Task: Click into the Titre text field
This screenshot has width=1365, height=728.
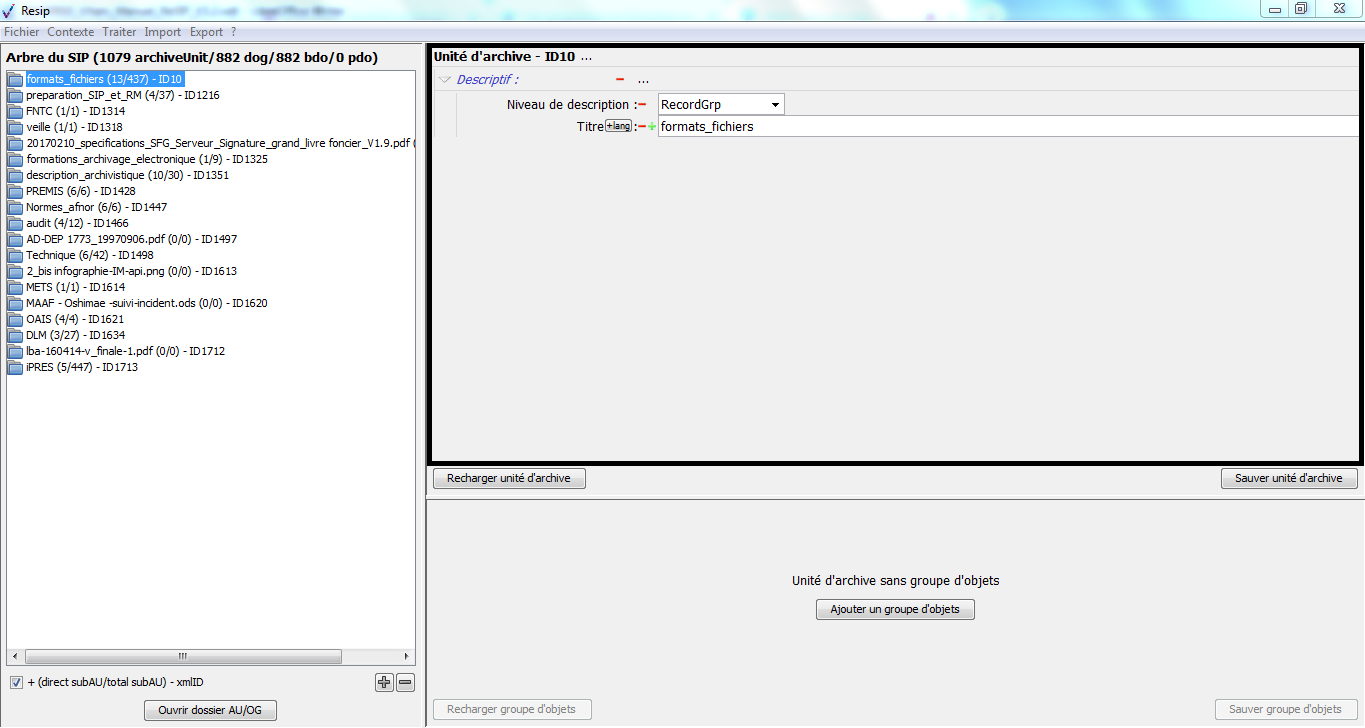Action: tap(1000, 127)
